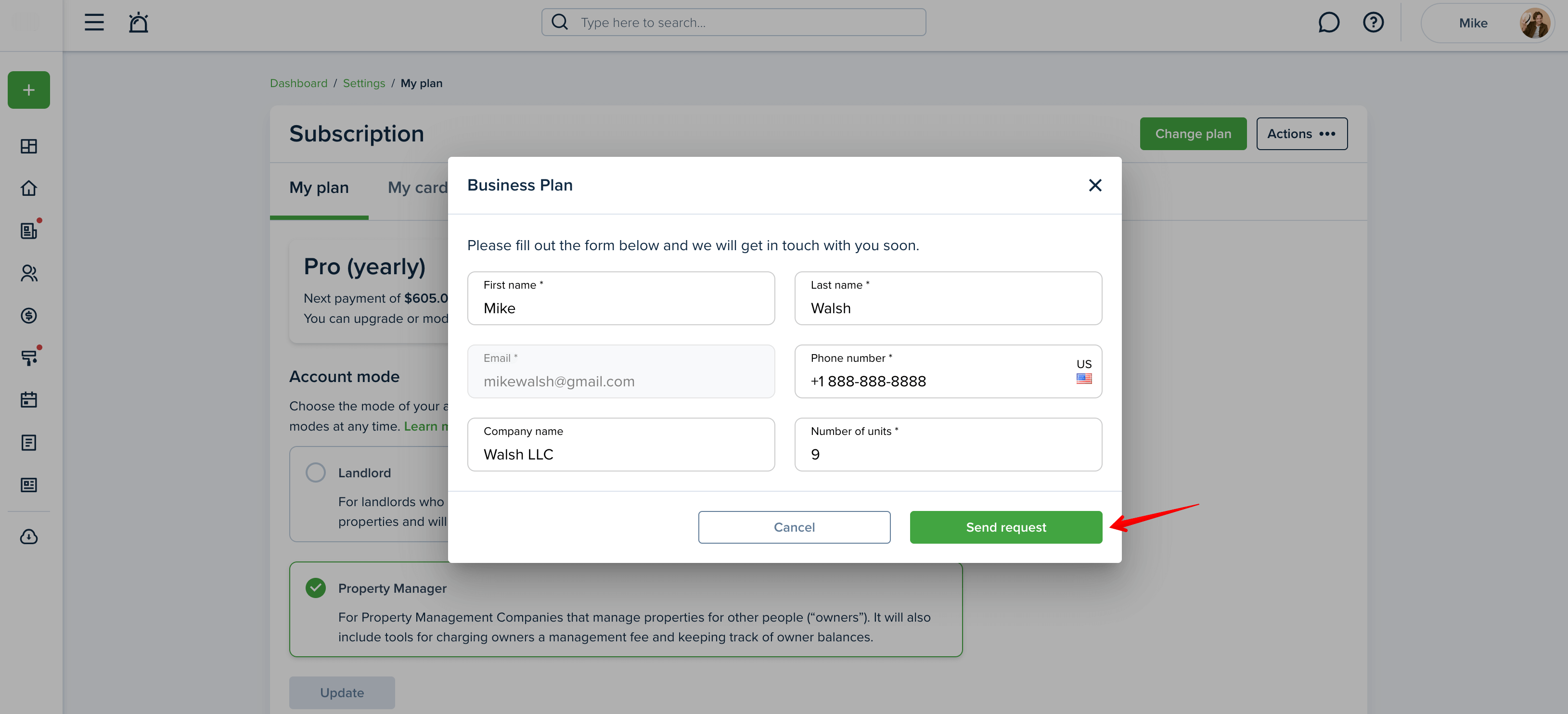Expand the Actions menu button
Image resolution: width=1568 pixels, height=714 pixels.
pyautogui.click(x=1301, y=134)
